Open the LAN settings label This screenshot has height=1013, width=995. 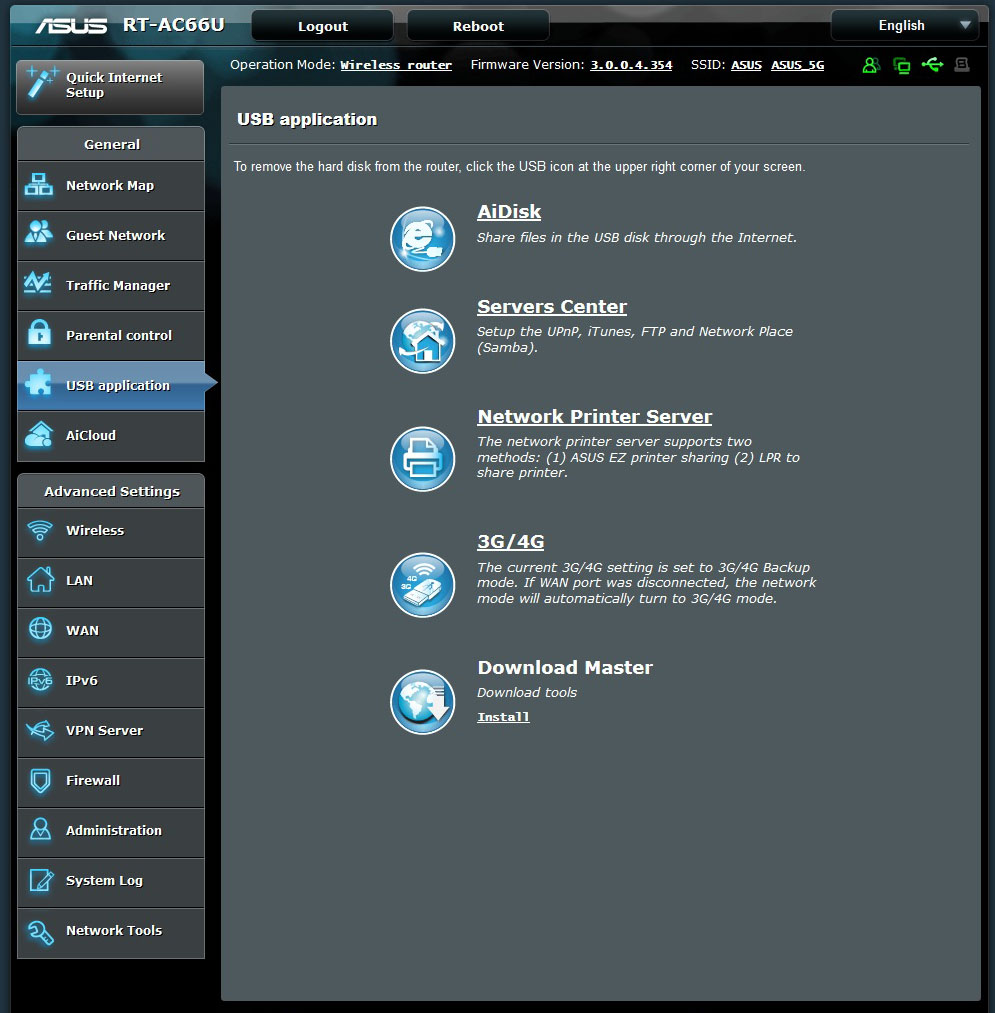[79, 581]
